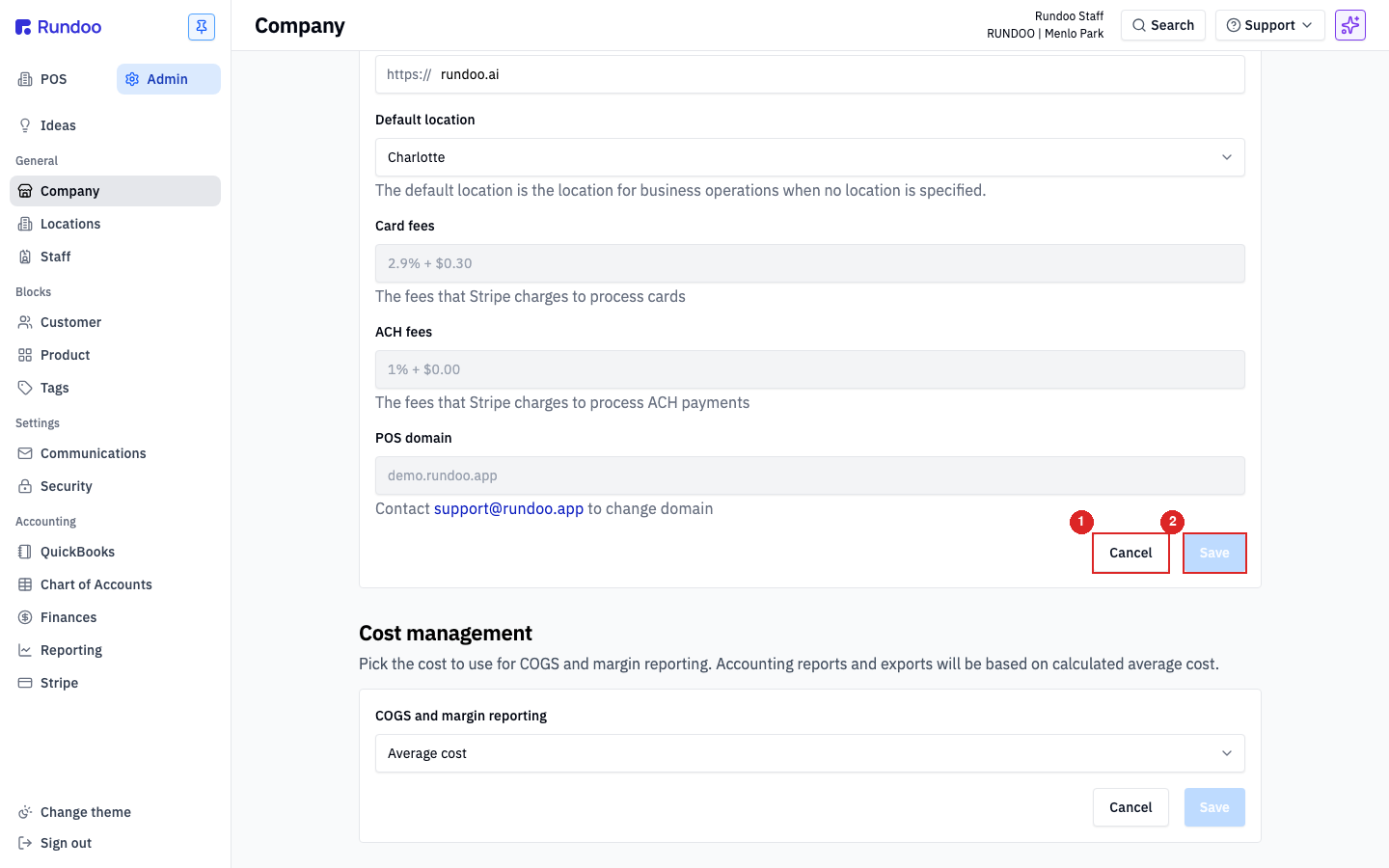Viewport: 1389px width, 868px height.
Task: Open the Tags menu item
Action: pos(115,388)
